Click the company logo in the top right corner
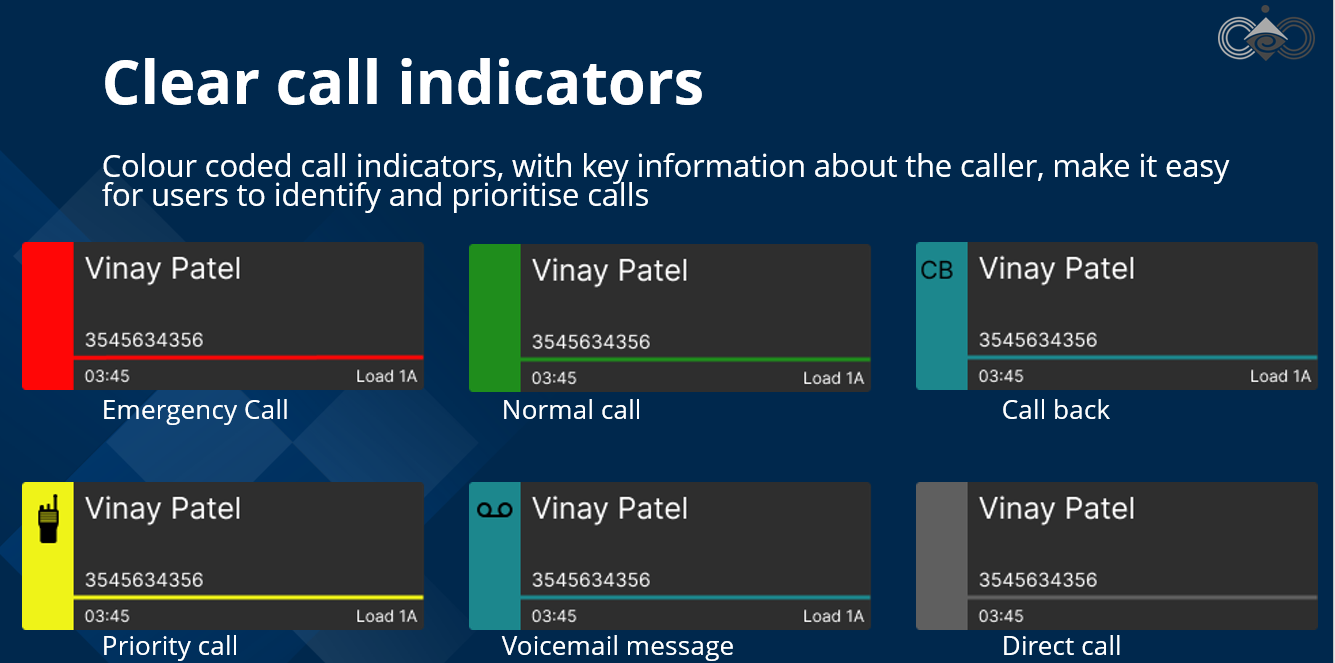The width and height of the screenshot is (1335, 663). 1264,36
